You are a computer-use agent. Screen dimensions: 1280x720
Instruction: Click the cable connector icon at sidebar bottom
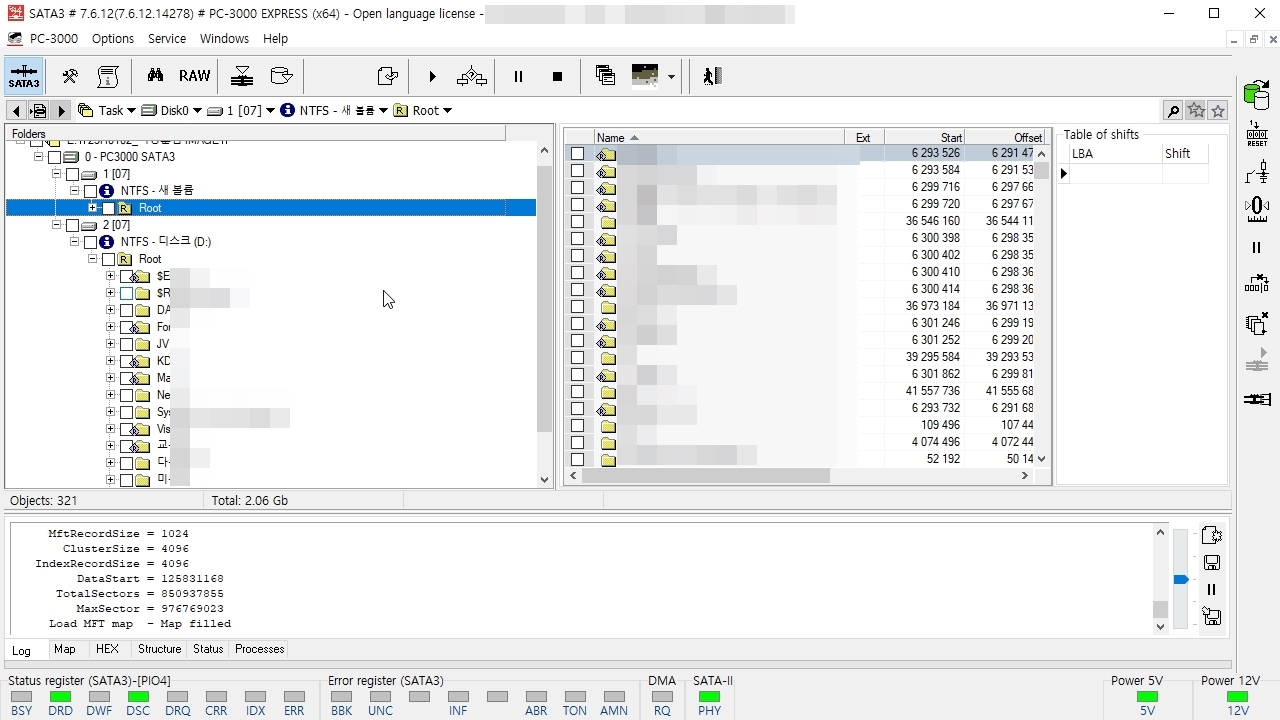[1257, 399]
